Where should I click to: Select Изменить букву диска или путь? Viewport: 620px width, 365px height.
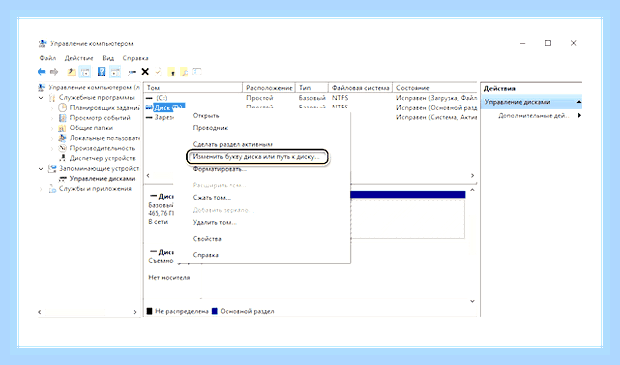(x=257, y=157)
